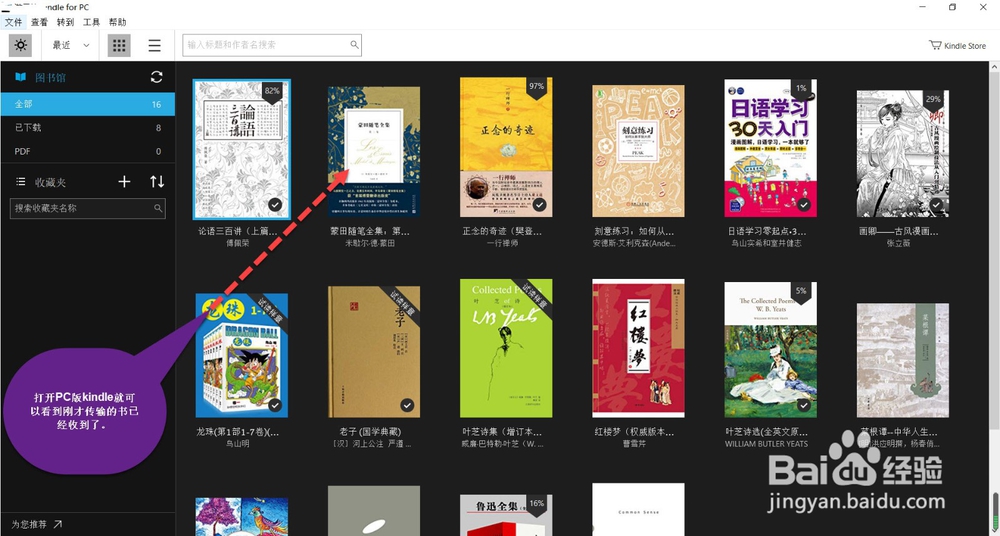Viewport: 1000px width, 536px height.
Task: Open the 叶芝诗集 green book cover
Action: pyautogui.click(x=506, y=348)
